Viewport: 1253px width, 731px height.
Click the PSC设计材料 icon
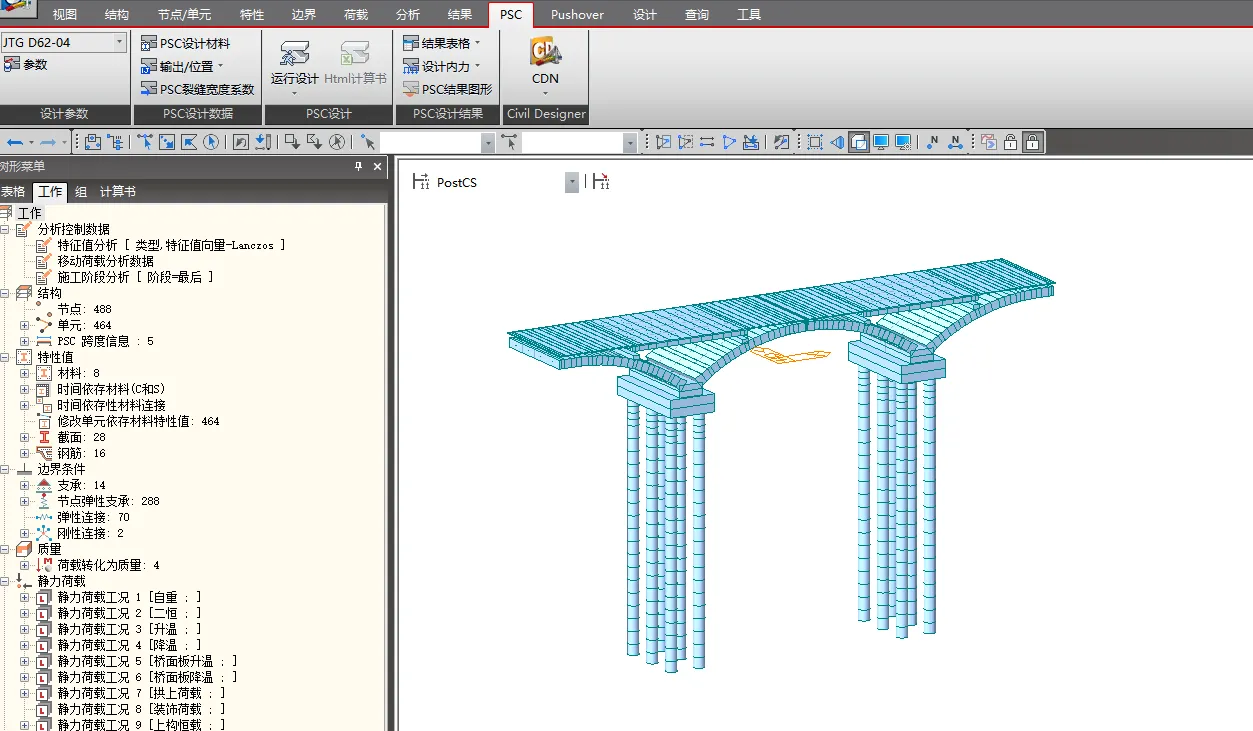tap(149, 43)
